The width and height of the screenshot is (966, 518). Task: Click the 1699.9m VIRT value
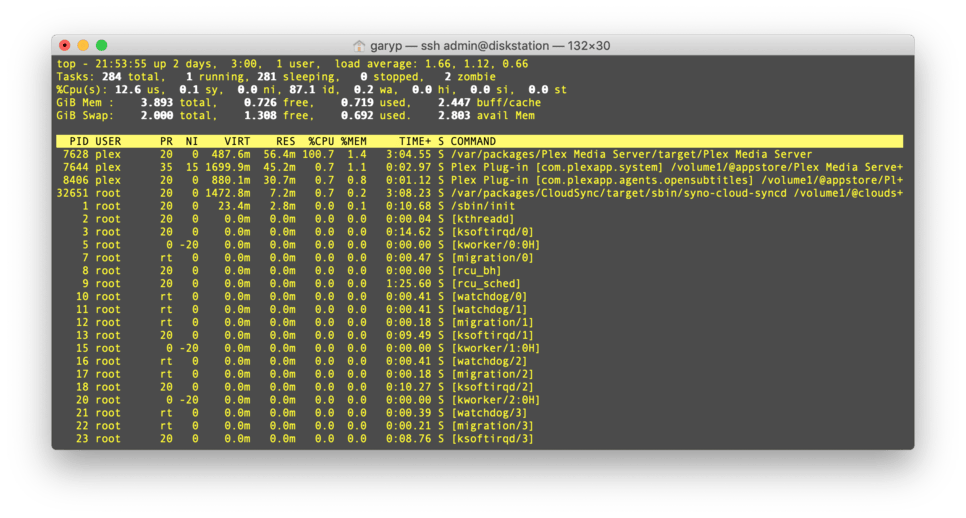pos(227,167)
